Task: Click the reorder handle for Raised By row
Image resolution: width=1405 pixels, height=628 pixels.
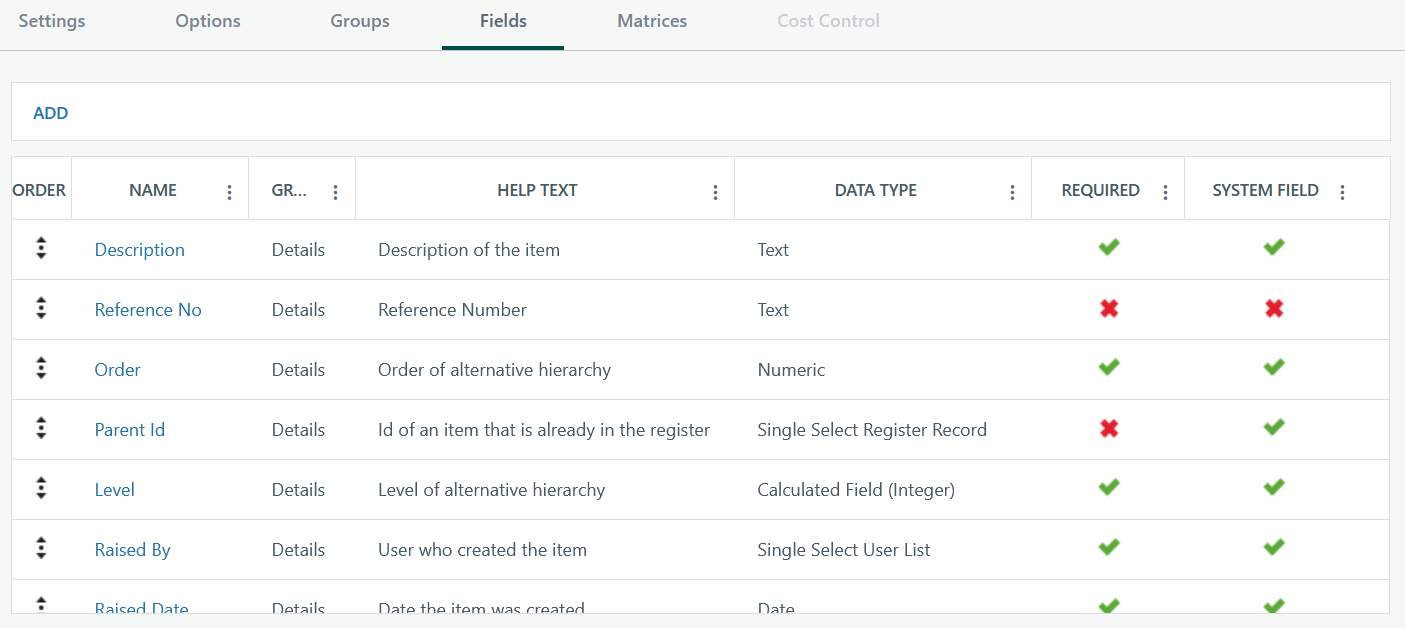Action: click(41, 549)
